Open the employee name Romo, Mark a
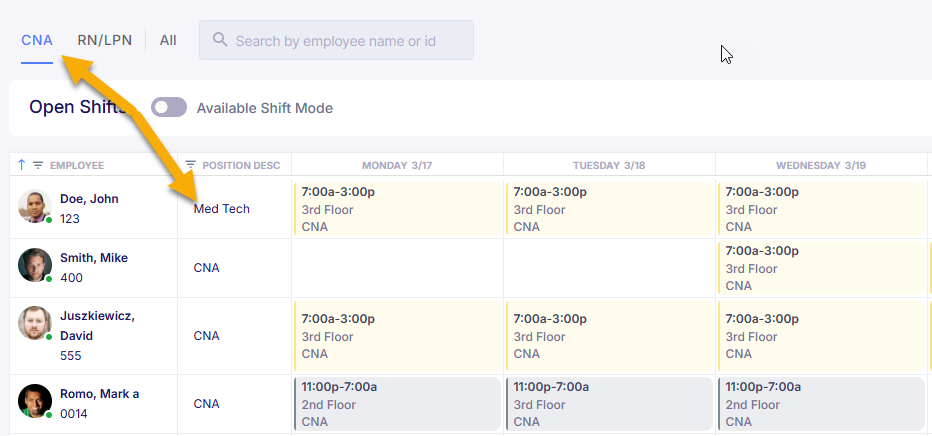This screenshot has width=932, height=436. 99,394
